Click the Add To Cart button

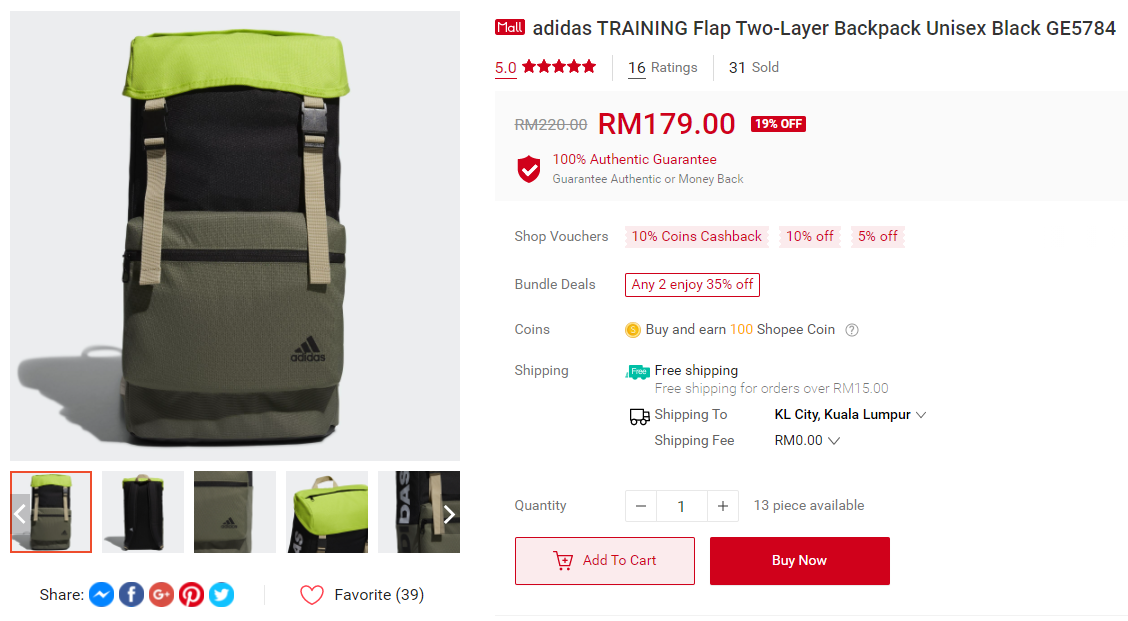(x=605, y=561)
